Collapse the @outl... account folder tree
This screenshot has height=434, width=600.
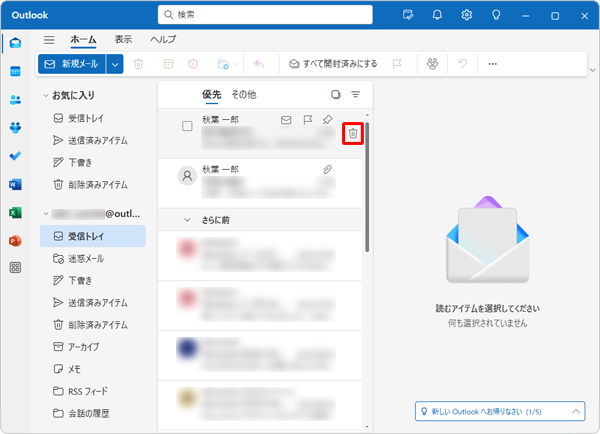coord(46,214)
